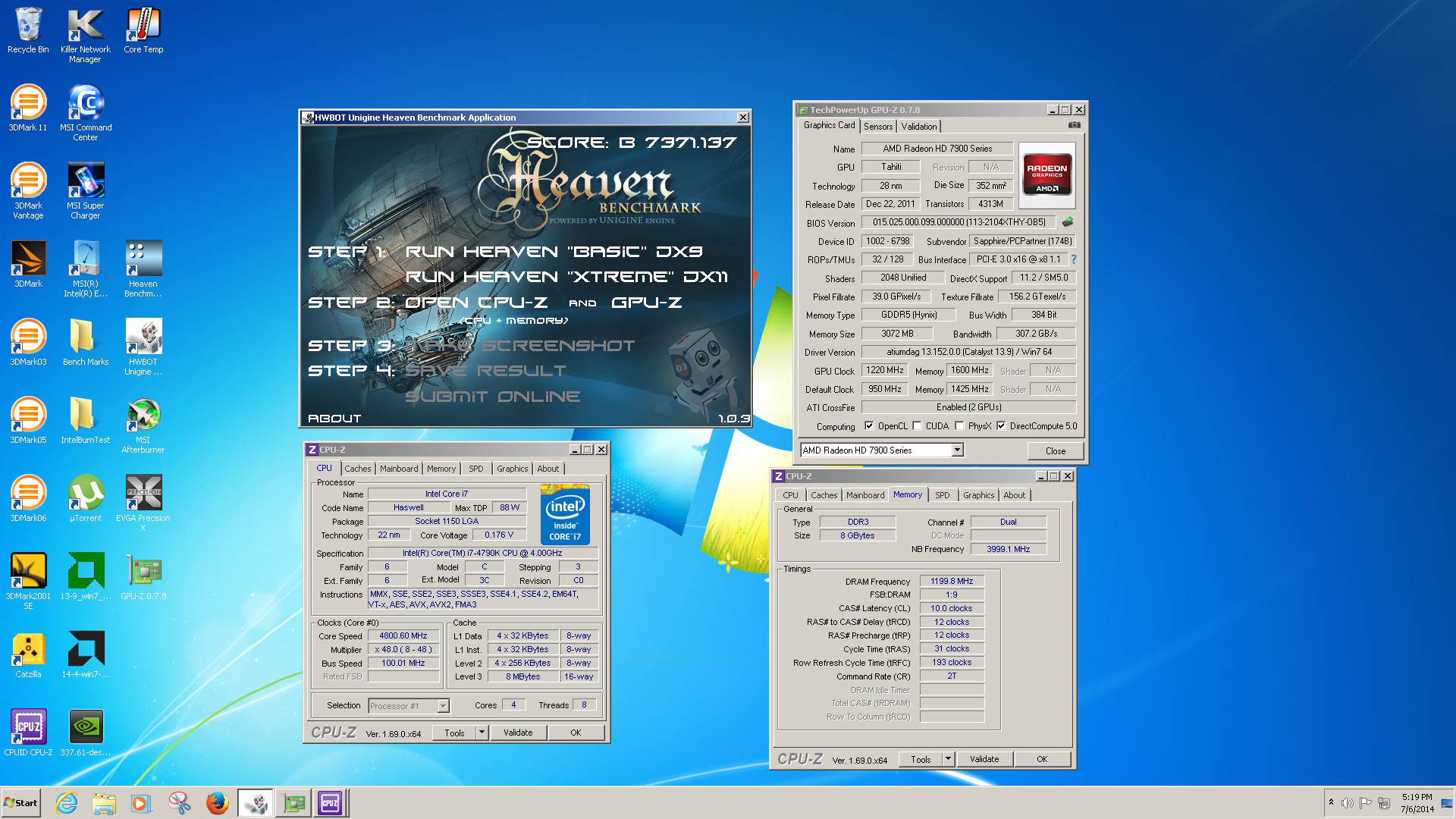The width and height of the screenshot is (1456, 819).
Task: Open Caches tab in left CPU-Z window
Action: point(358,469)
